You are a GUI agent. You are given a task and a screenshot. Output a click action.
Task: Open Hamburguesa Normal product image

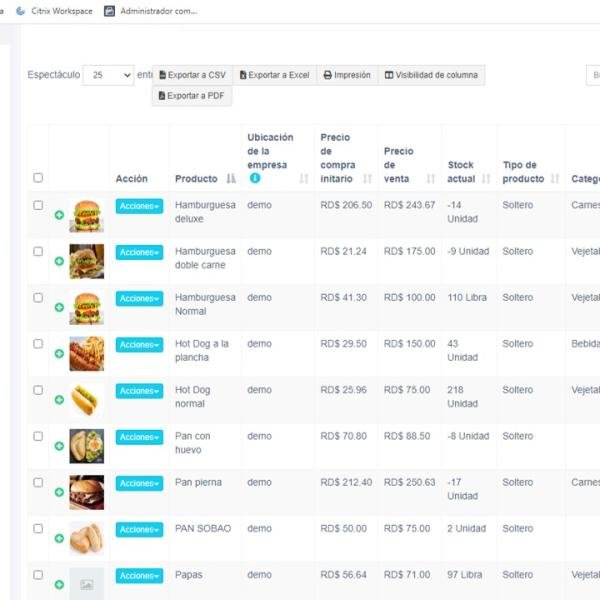86,308
